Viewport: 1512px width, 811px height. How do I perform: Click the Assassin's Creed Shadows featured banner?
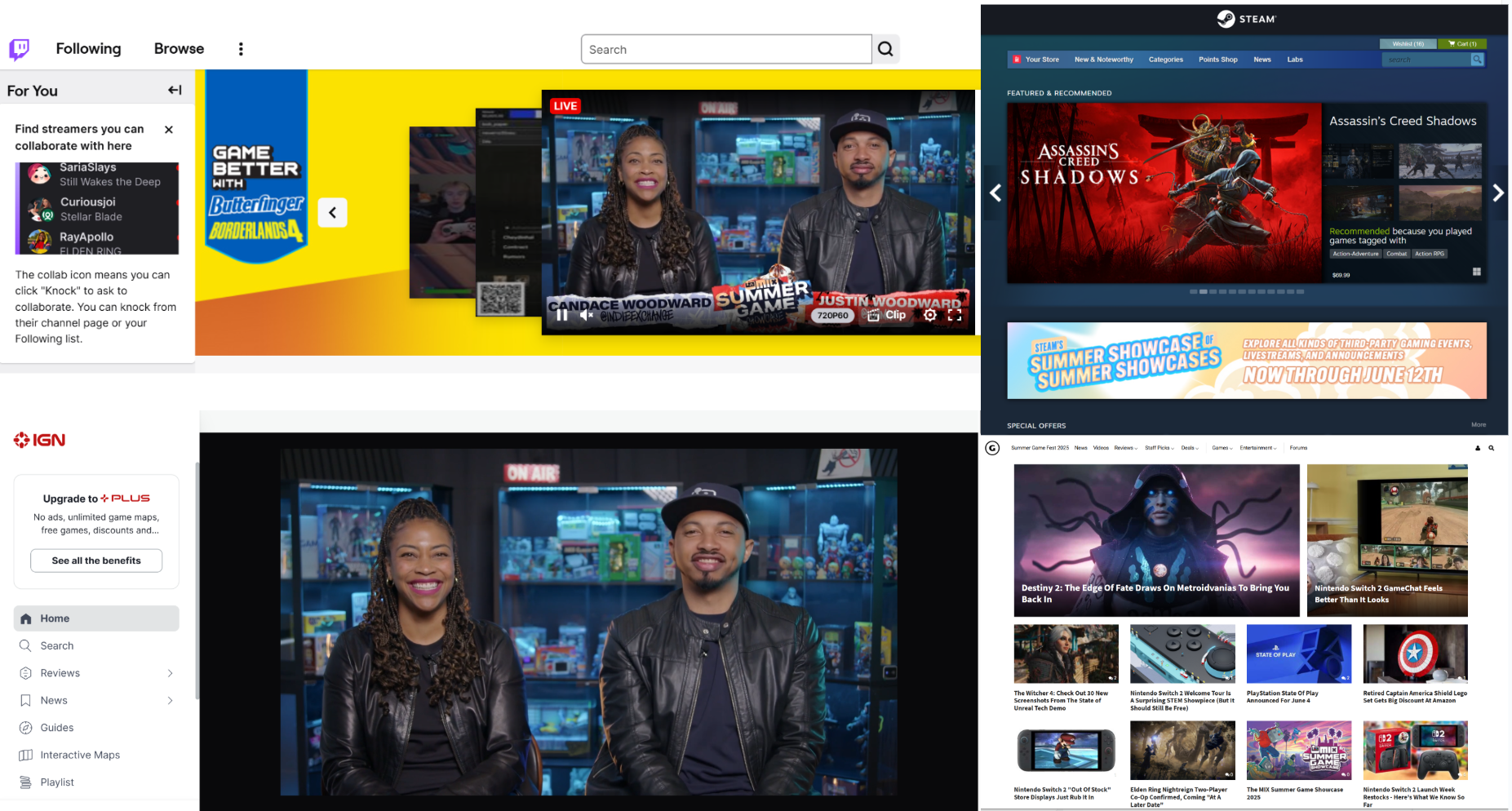[1164, 193]
